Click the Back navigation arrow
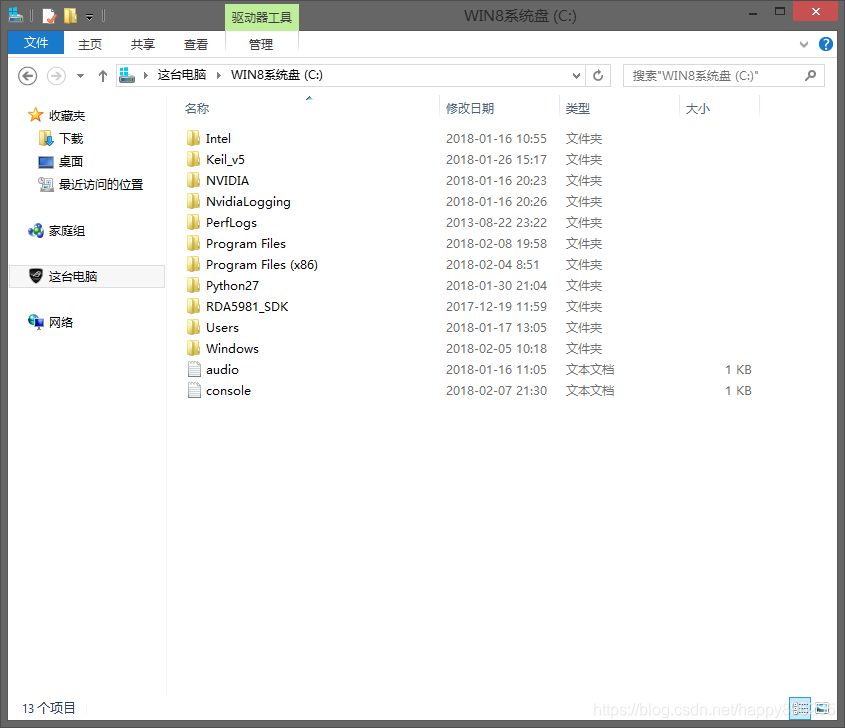The width and height of the screenshot is (845, 728). click(27, 76)
